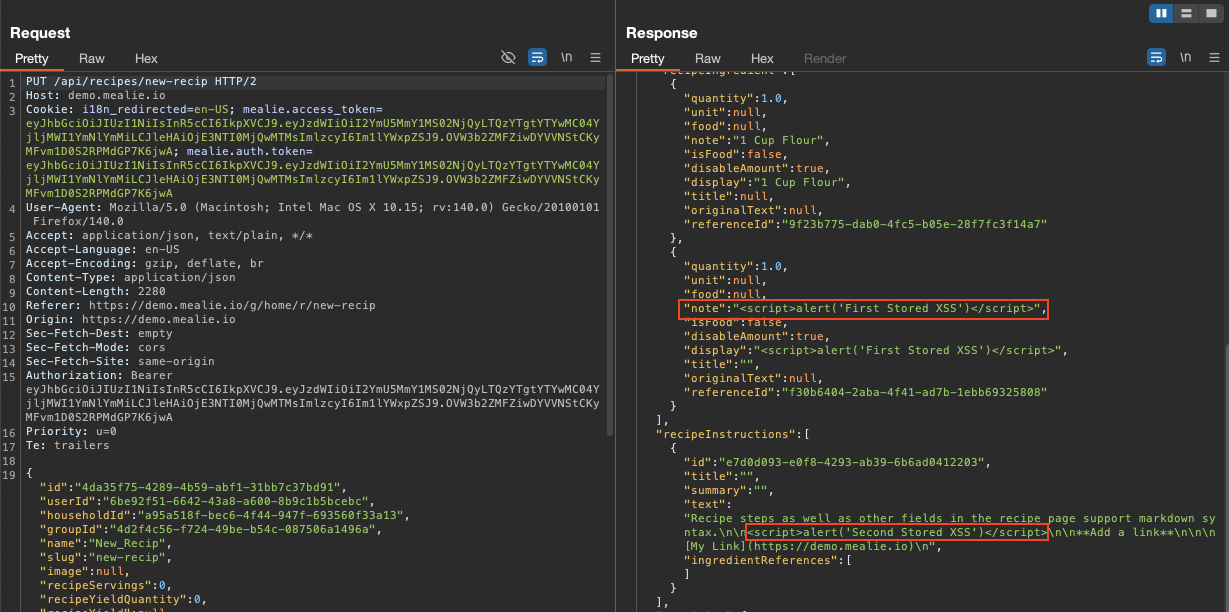Image resolution: width=1229 pixels, height=612 pixels.
Task: Toggle word wrap icon in Response panel
Action: pyautogui.click(x=1157, y=58)
